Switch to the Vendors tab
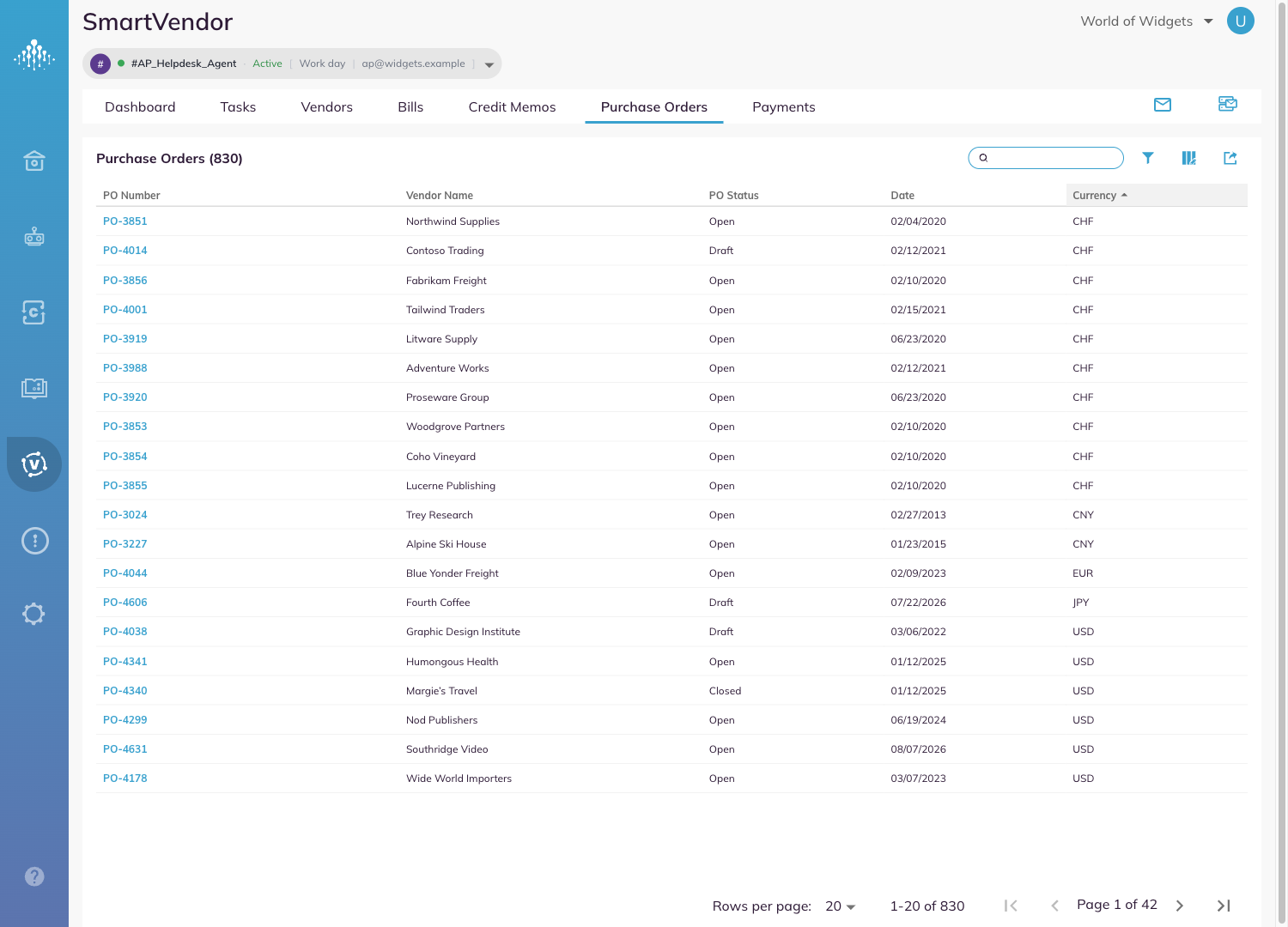The image size is (1288, 927). [327, 107]
